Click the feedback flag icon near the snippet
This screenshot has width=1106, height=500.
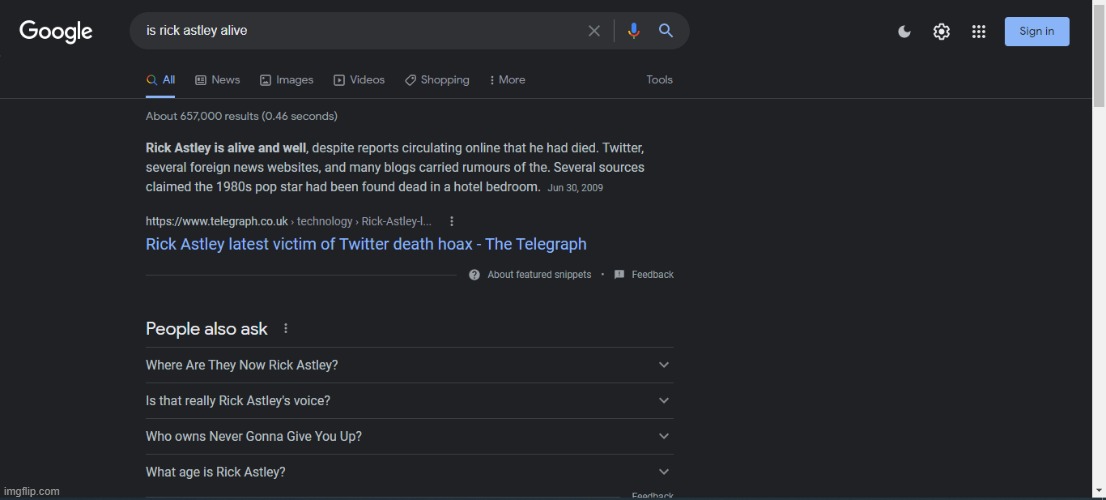(619, 275)
